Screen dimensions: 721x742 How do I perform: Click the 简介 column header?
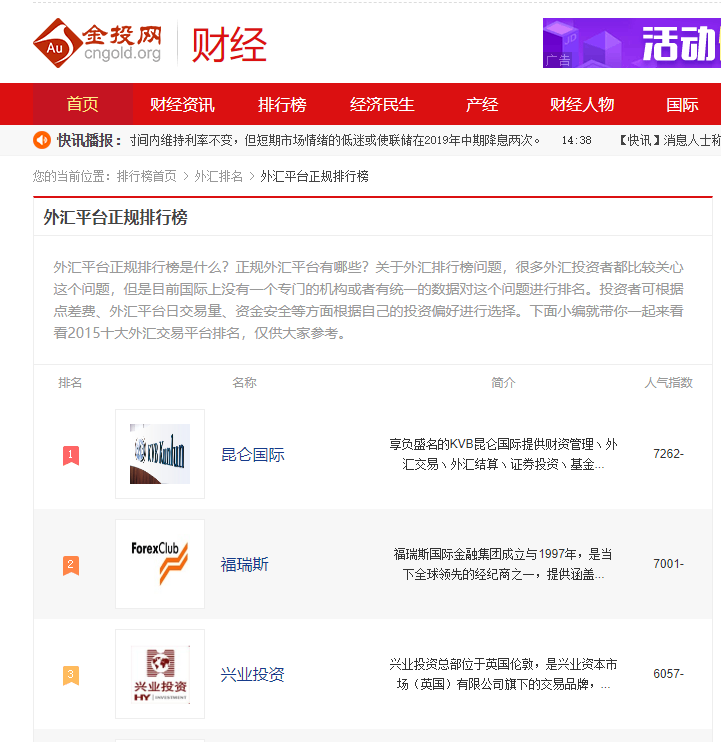[503, 382]
